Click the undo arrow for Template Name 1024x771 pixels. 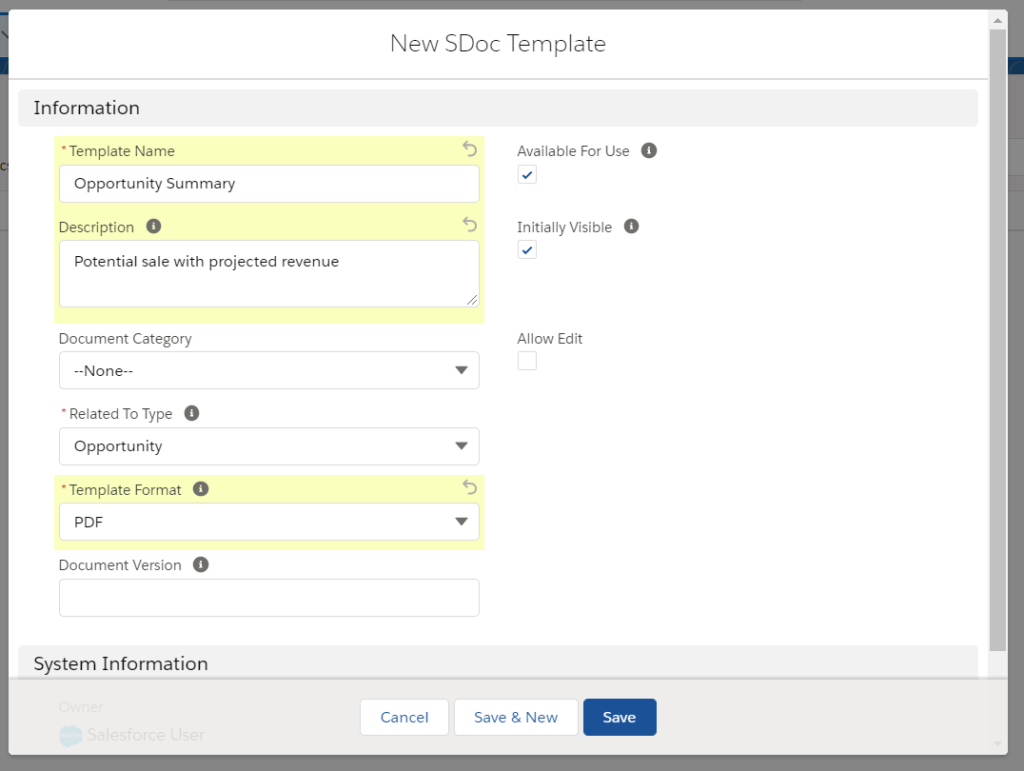point(470,149)
